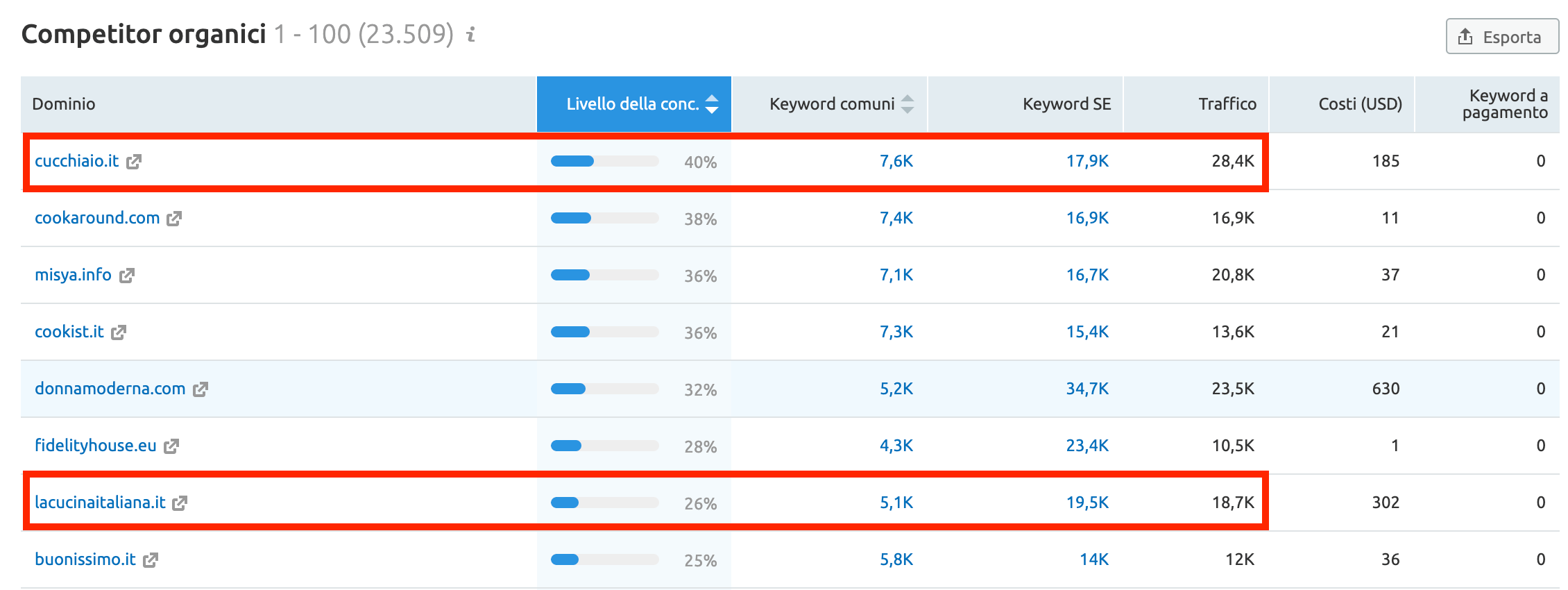Open 19,5K Keyword SE for lacucinaitaliana.it

[1086, 503]
